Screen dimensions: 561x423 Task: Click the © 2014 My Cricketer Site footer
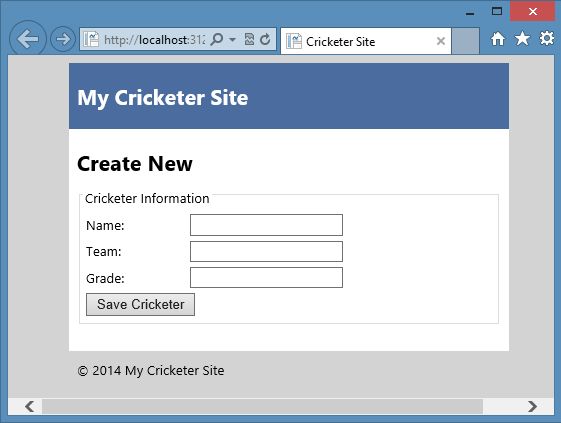click(x=151, y=371)
